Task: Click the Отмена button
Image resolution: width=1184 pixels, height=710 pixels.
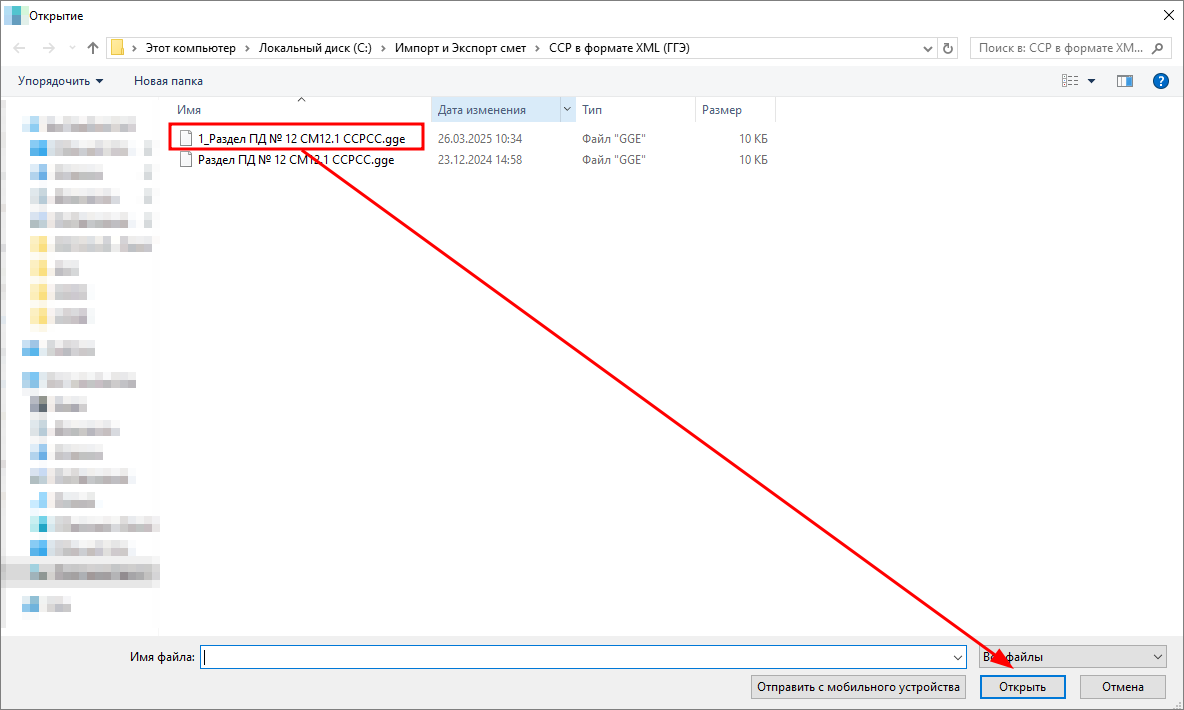Action: tap(1122, 687)
